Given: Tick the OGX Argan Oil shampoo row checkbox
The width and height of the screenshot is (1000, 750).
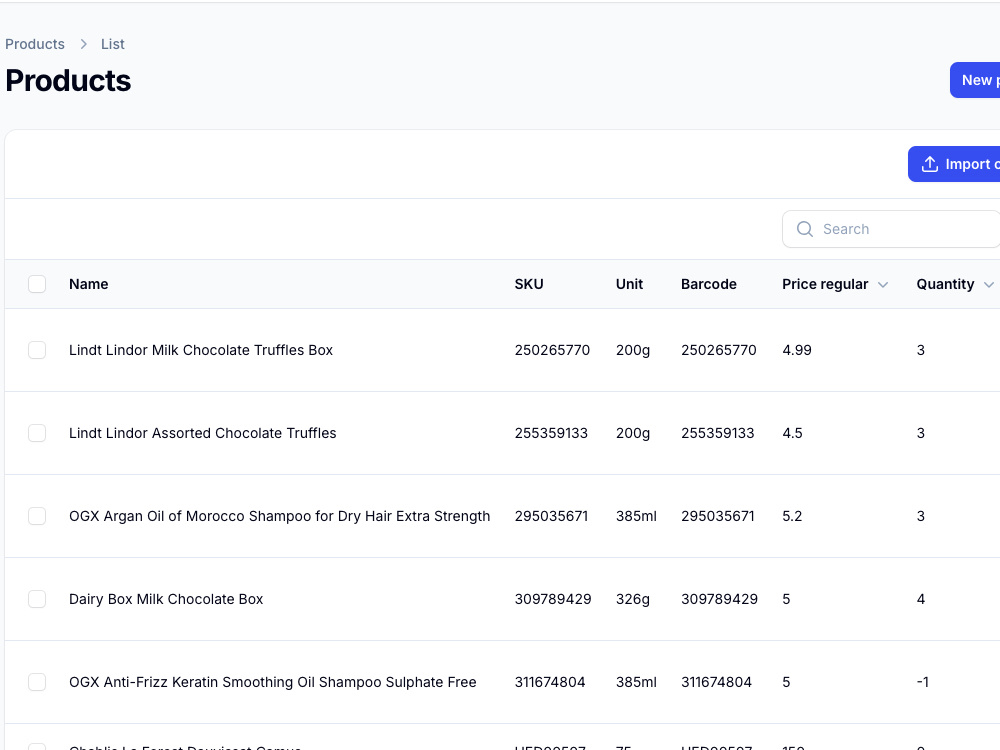Looking at the screenshot, I should click(x=37, y=516).
